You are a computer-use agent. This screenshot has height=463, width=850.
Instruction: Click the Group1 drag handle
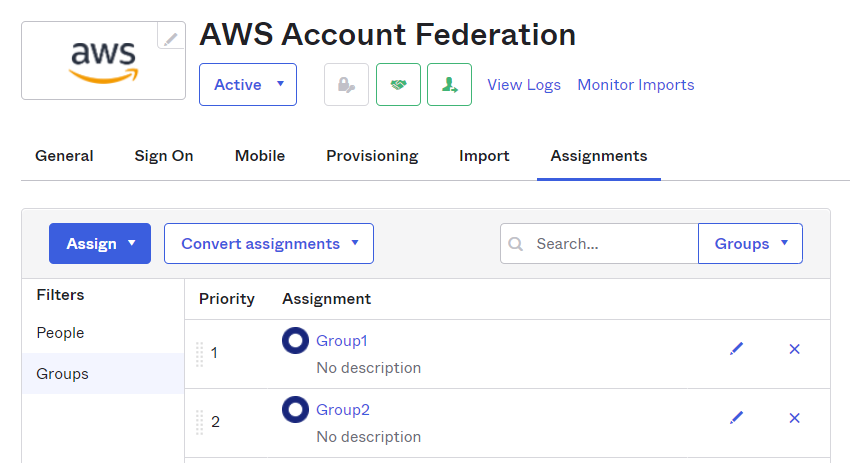pos(200,353)
